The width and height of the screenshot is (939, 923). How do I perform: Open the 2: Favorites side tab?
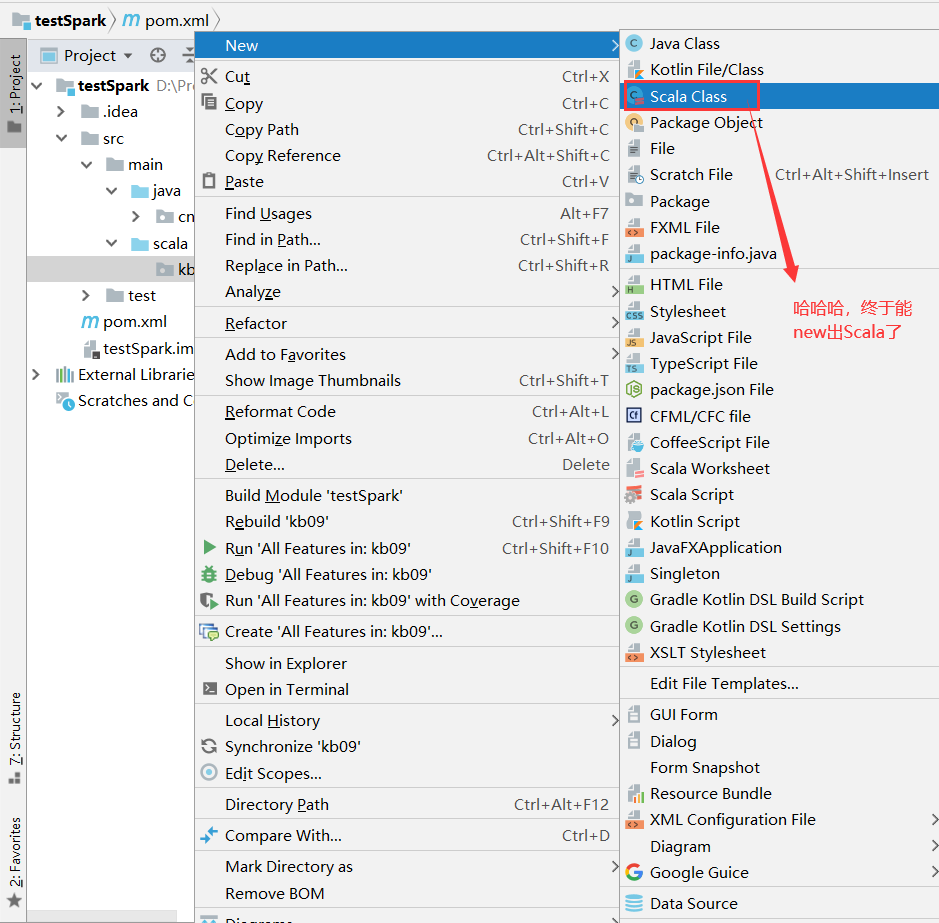point(14,861)
